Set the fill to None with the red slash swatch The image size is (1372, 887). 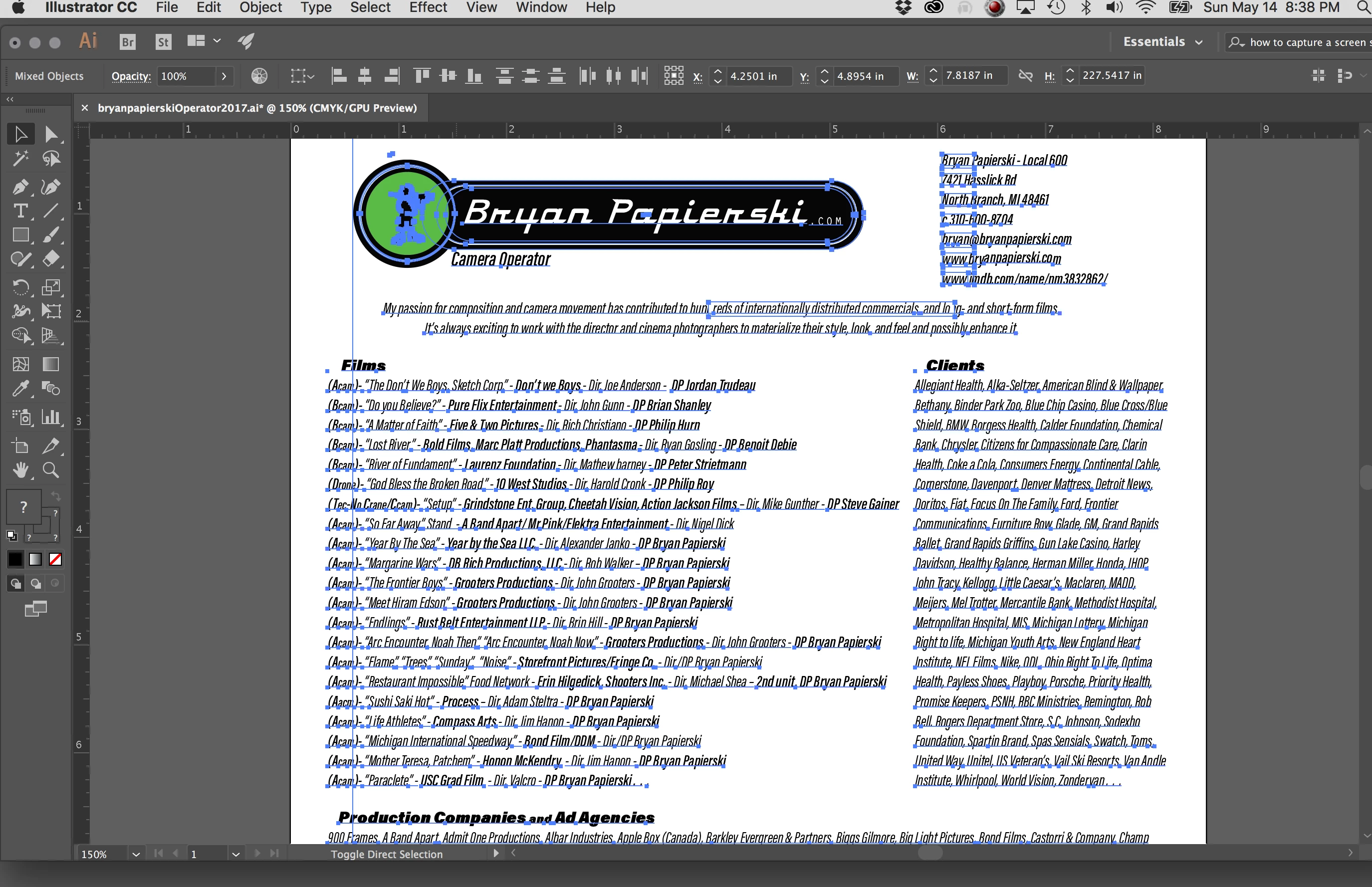pyautogui.click(x=55, y=559)
